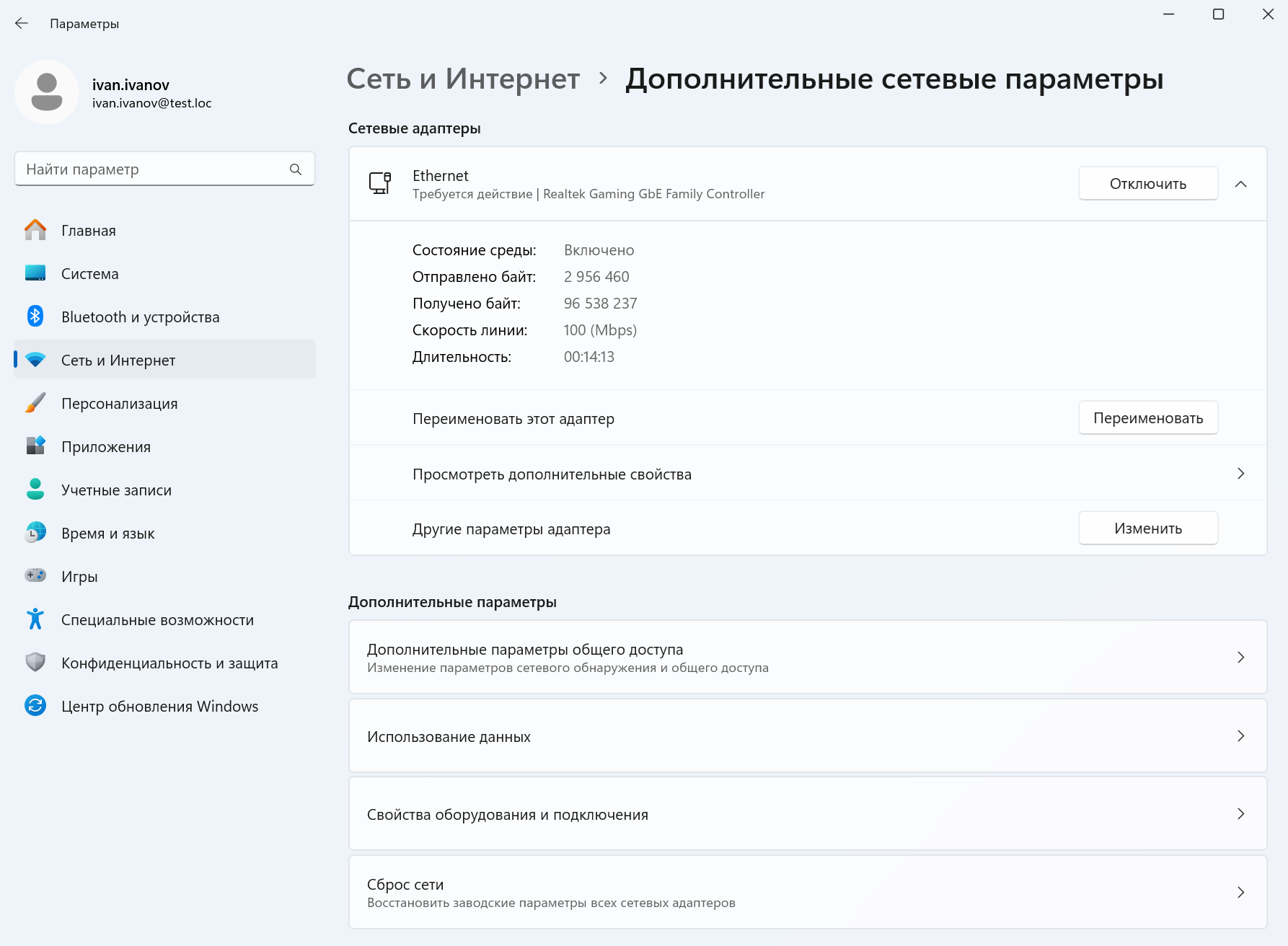This screenshot has height=946, width=1288.
Task: Click the home icon for Главная
Action: click(x=35, y=230)
